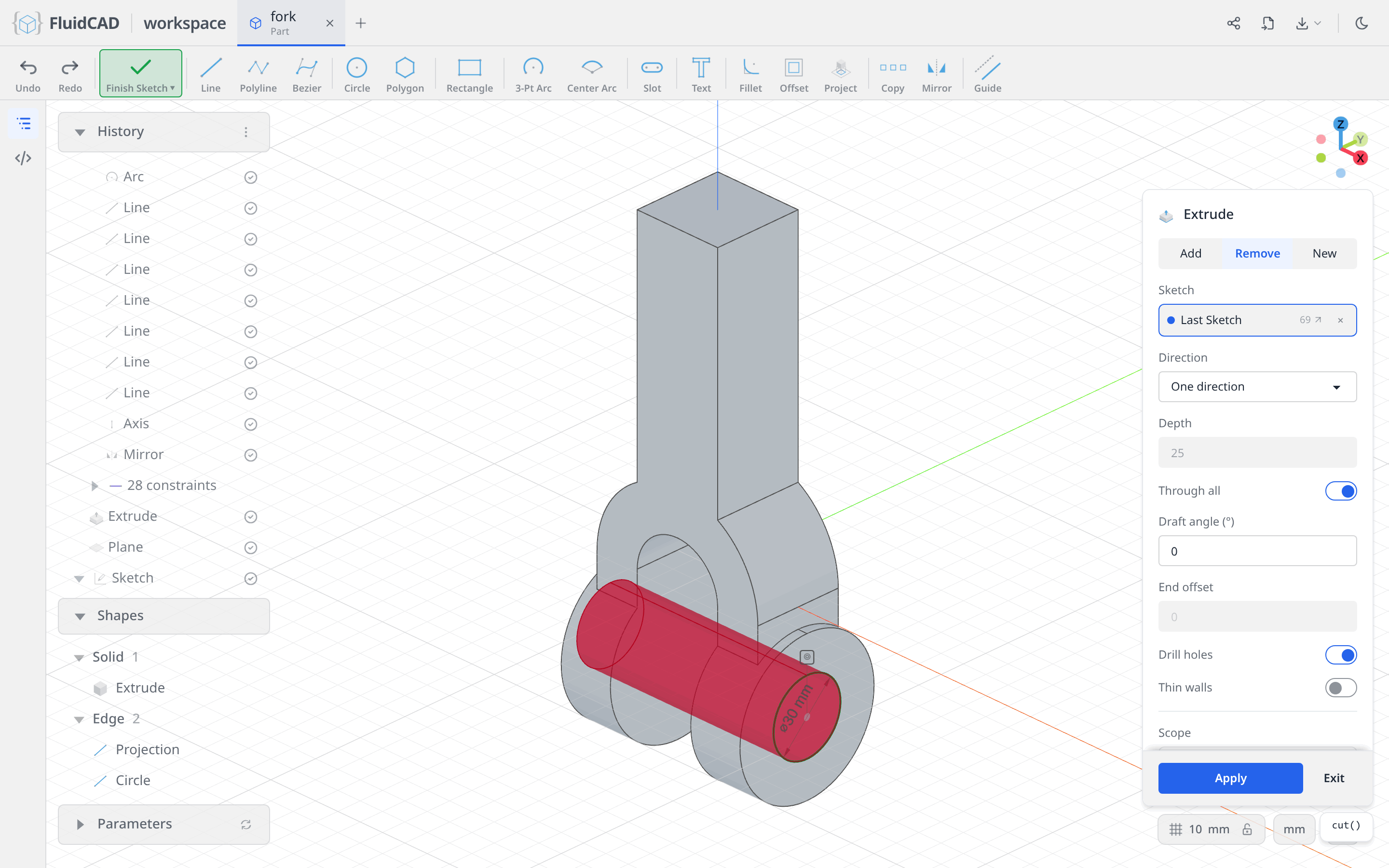This screenshot has height=868, width=1389.
Task: Select the Guide line tool
Action: [x=987, y=75]
